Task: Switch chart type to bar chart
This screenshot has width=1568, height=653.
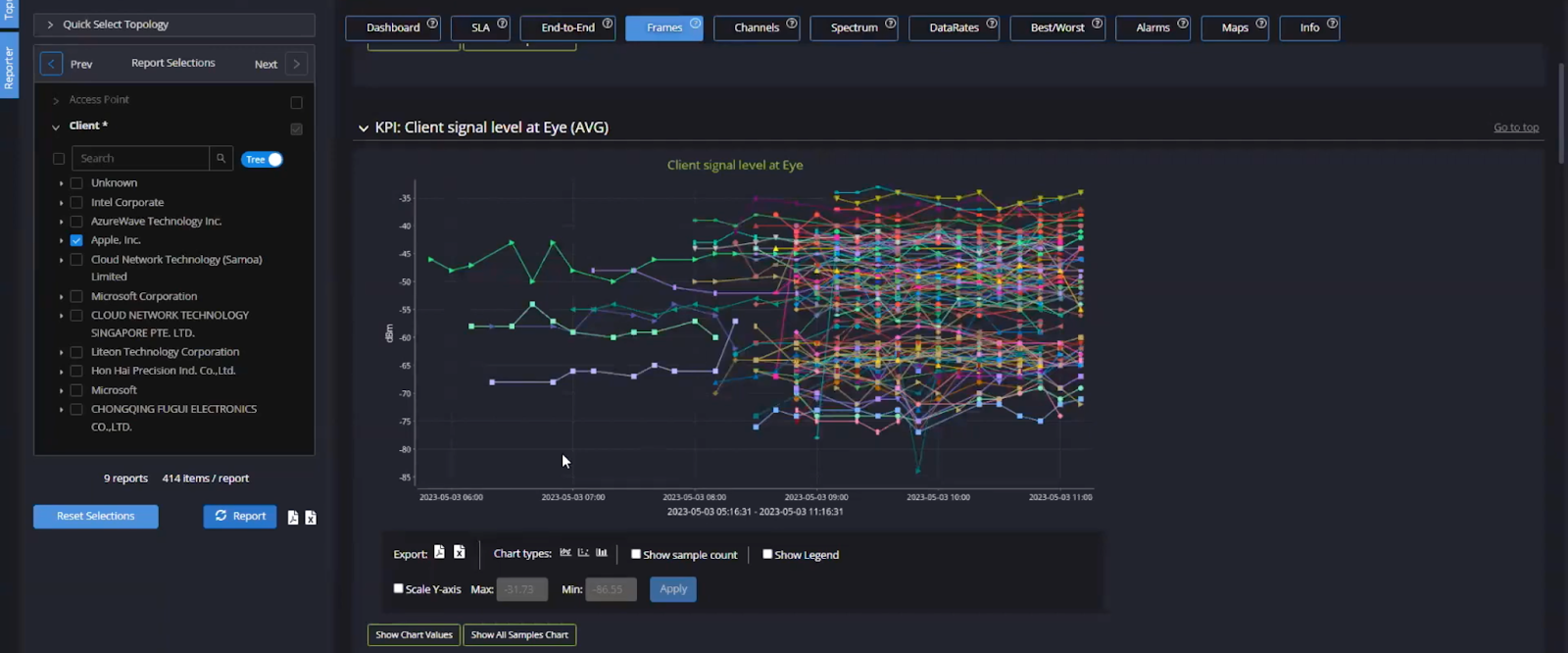Action: coord(602,553)
